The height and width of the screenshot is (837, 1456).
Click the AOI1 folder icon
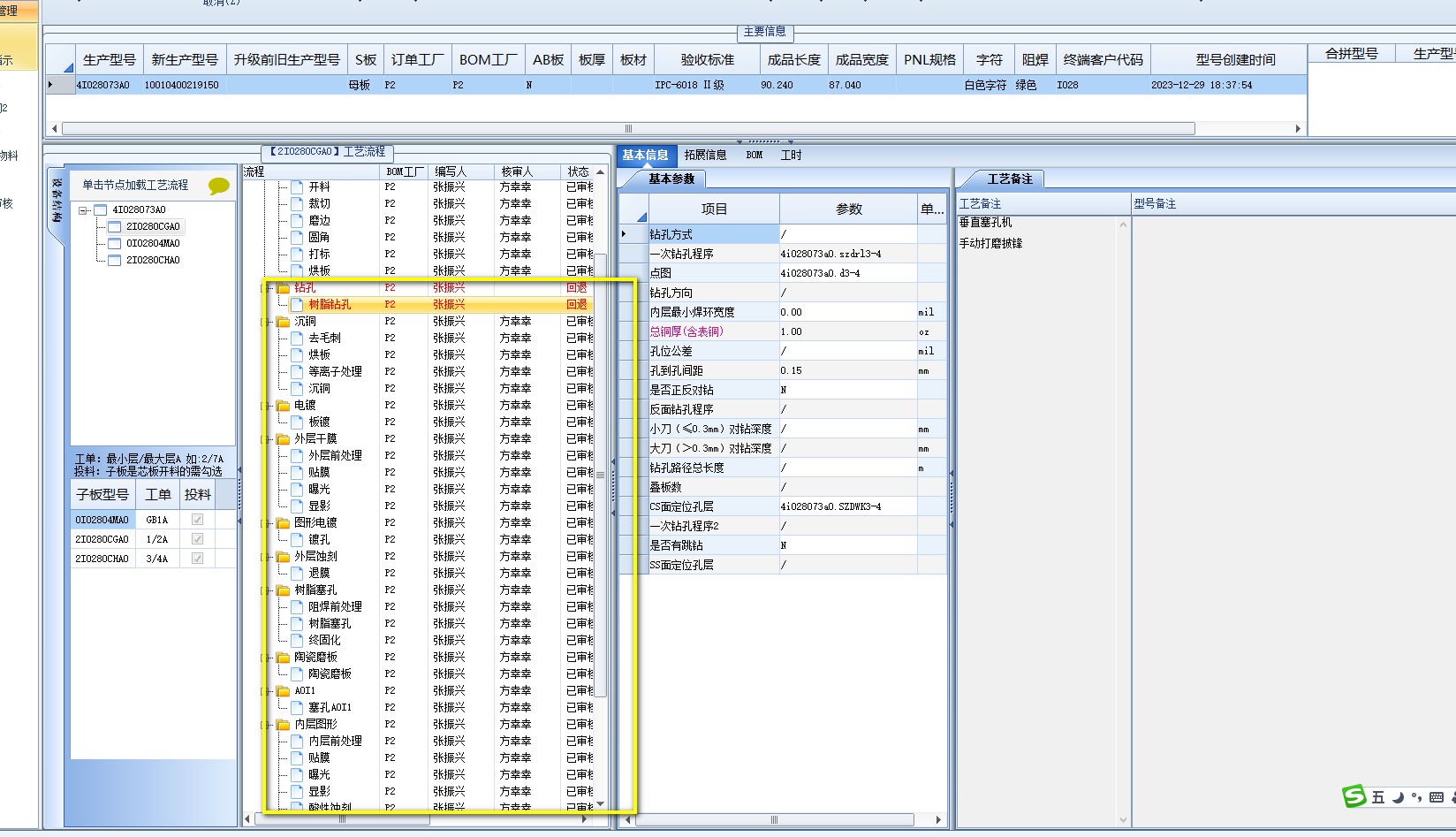284,691
